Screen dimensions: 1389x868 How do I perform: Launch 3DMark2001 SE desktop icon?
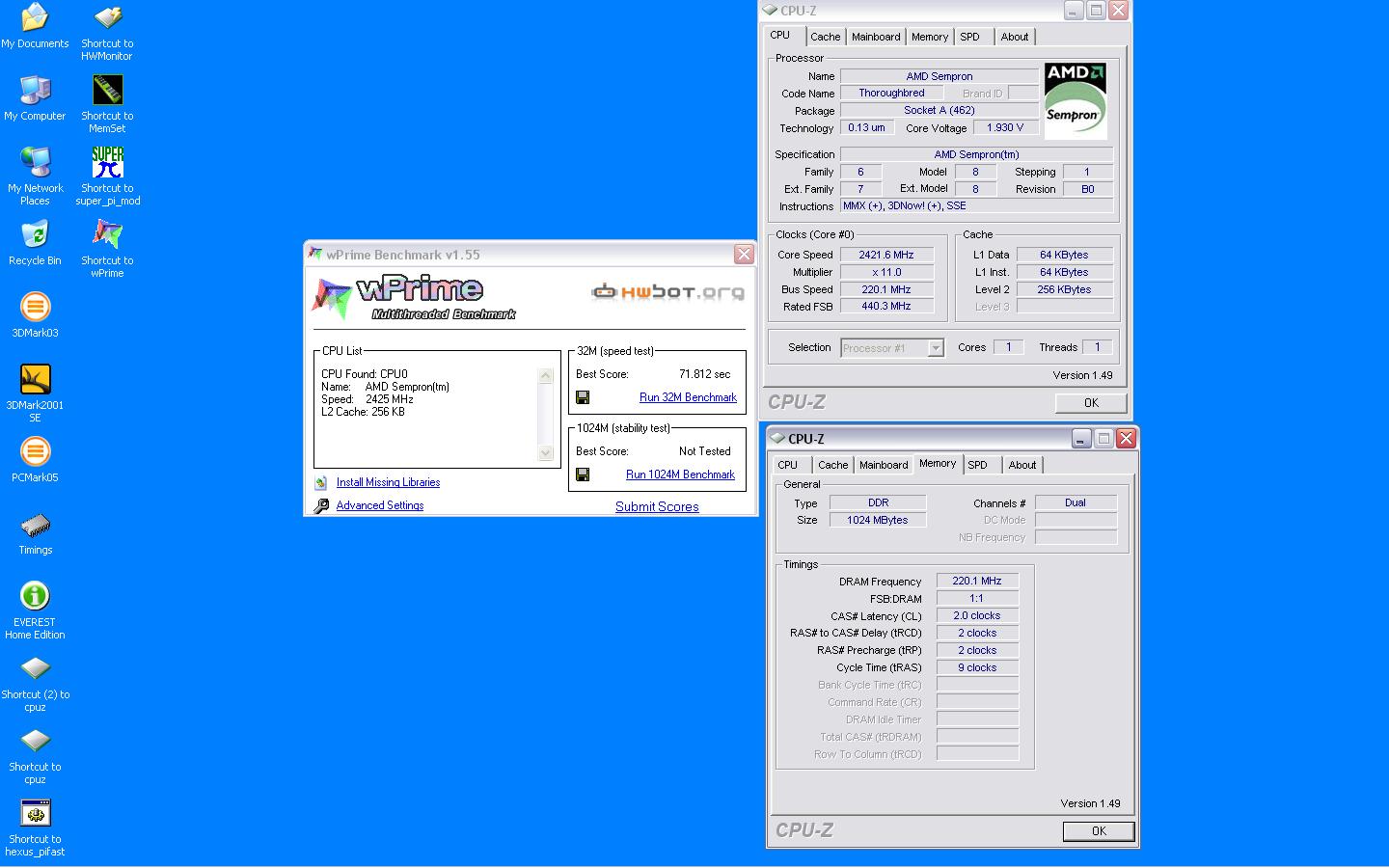point(35,393)
